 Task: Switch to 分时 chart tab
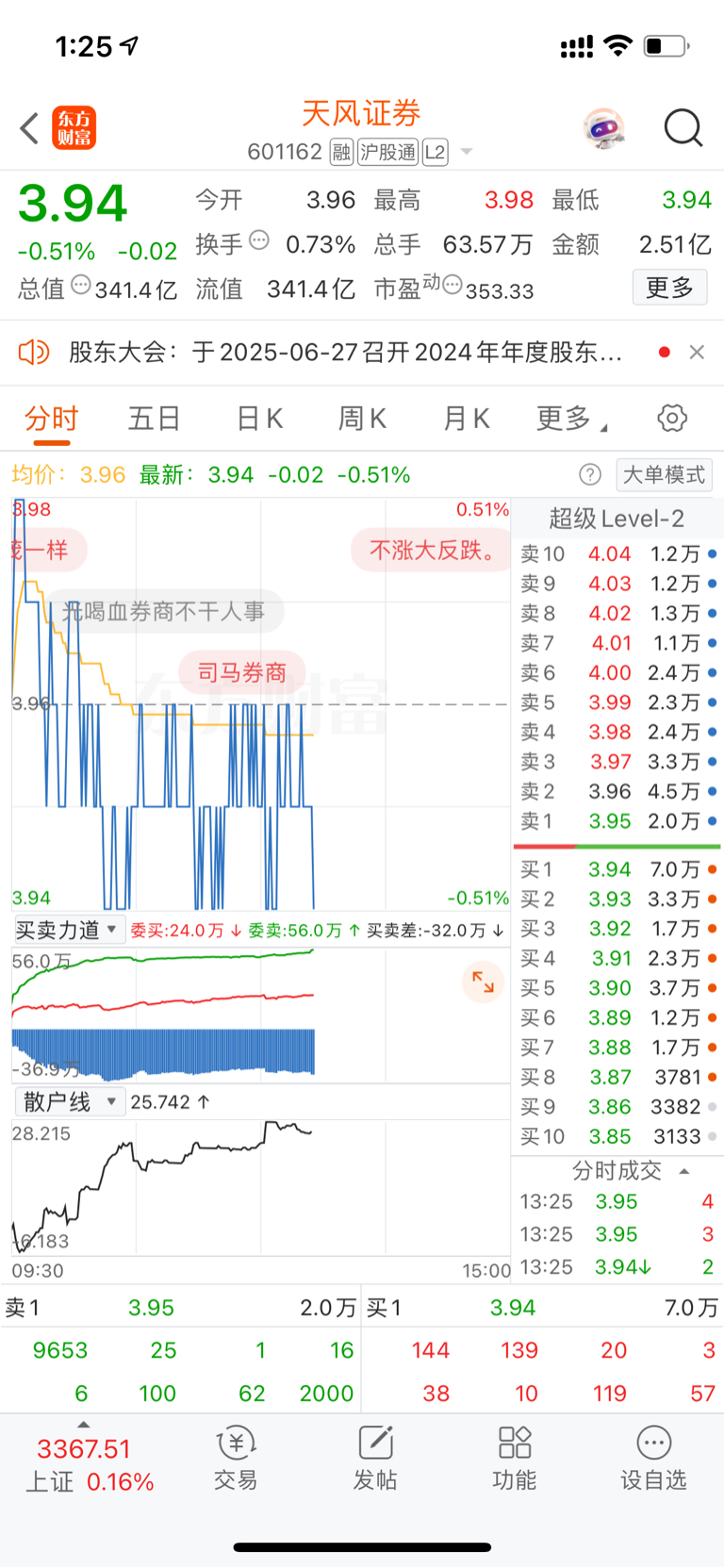[x=51, y=418]
